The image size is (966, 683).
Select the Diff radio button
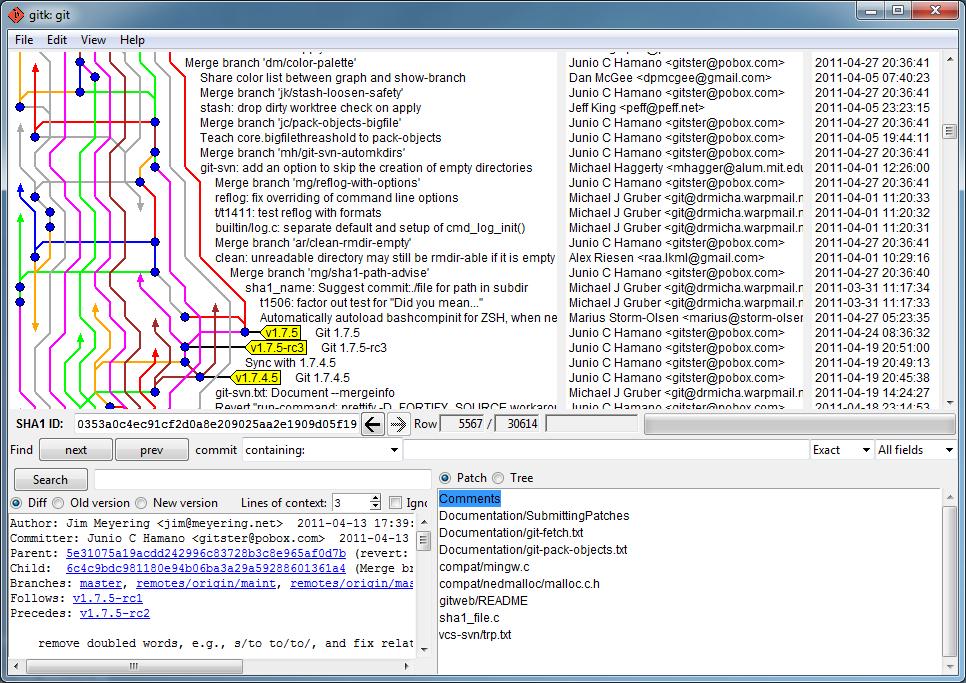coord(16,503)
